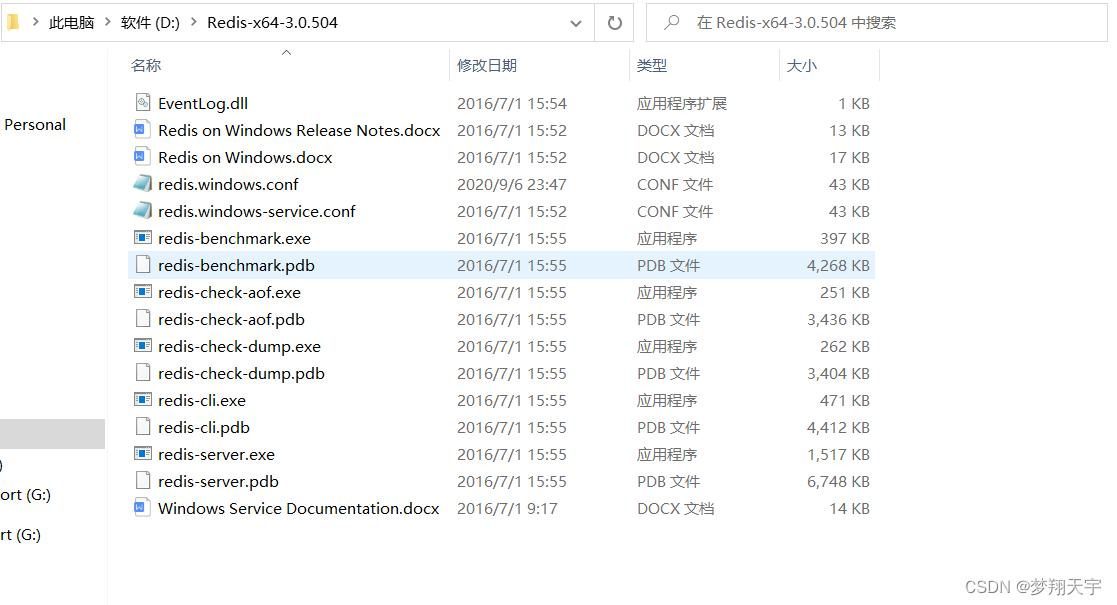Select redis-benchmark.pdb file name
Image resolution: width=1117 pixels, height=605 pixels.
point(237,266)
